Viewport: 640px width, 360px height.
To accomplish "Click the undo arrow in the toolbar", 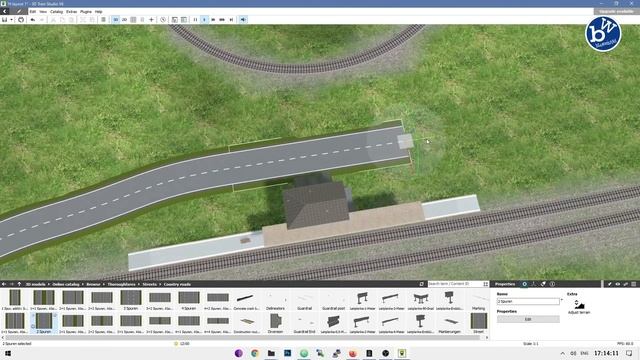I will point(33,20).
